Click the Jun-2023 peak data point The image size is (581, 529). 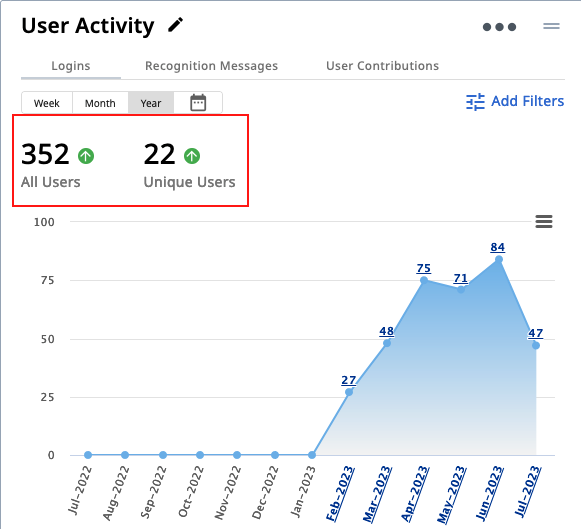point(499,259)
